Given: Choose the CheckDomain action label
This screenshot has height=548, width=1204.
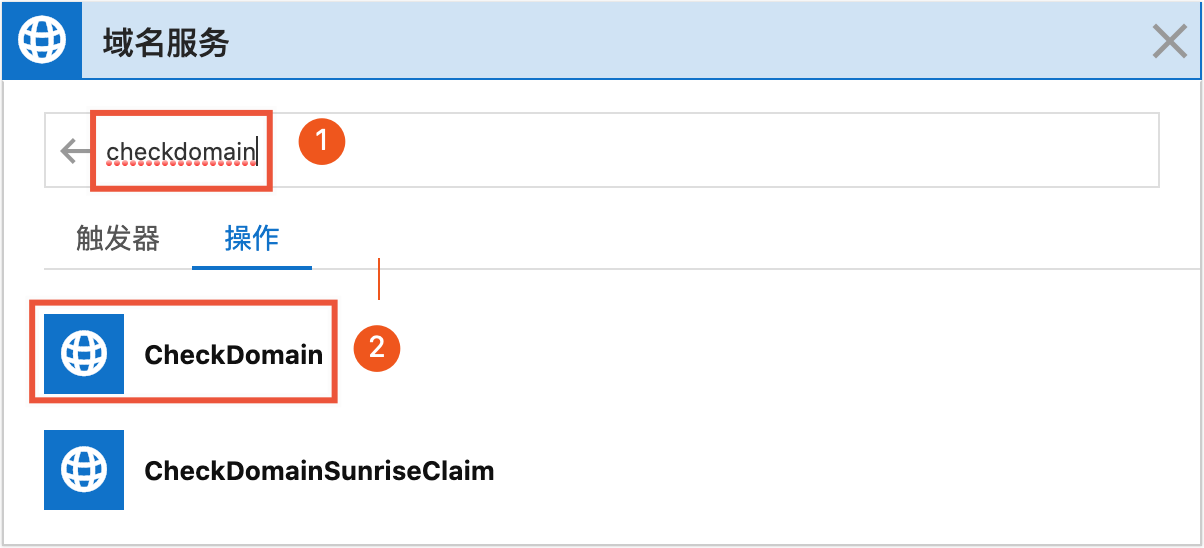Looking at the screenshot, I should (233, 354).
